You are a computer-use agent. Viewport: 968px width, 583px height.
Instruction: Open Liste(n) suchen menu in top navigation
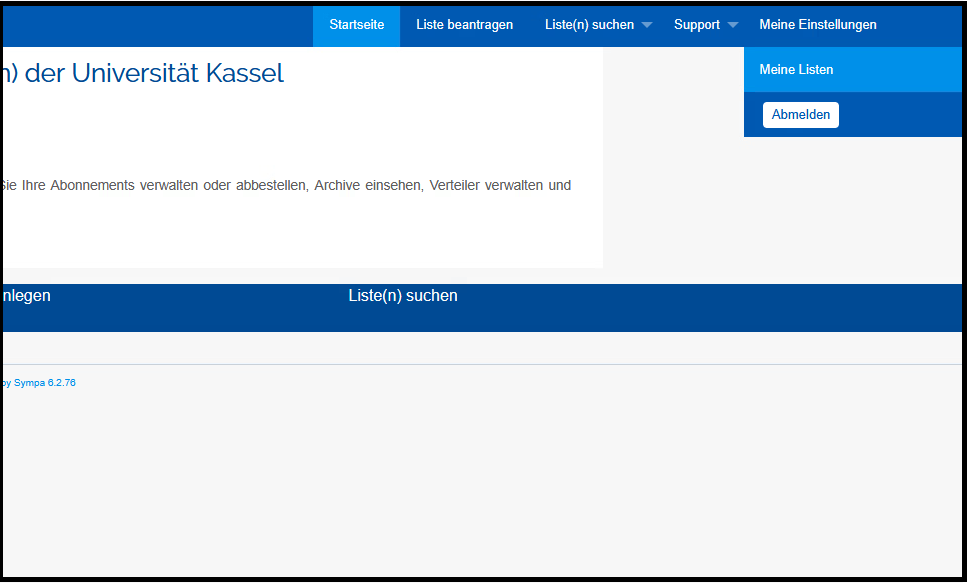(x=589, y=25)
